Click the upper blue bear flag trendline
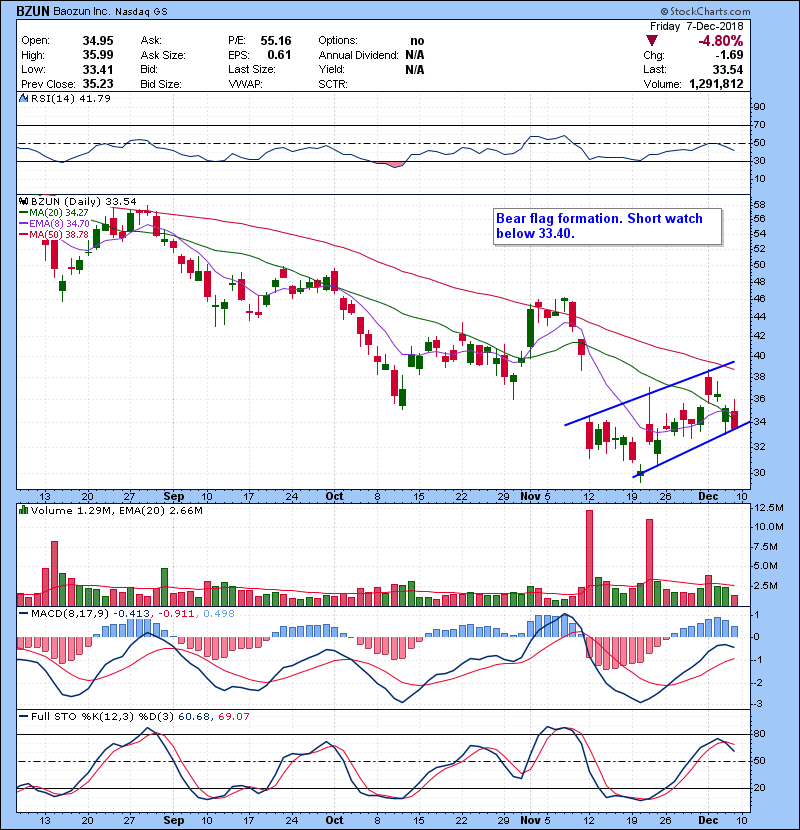 point(650,393)
